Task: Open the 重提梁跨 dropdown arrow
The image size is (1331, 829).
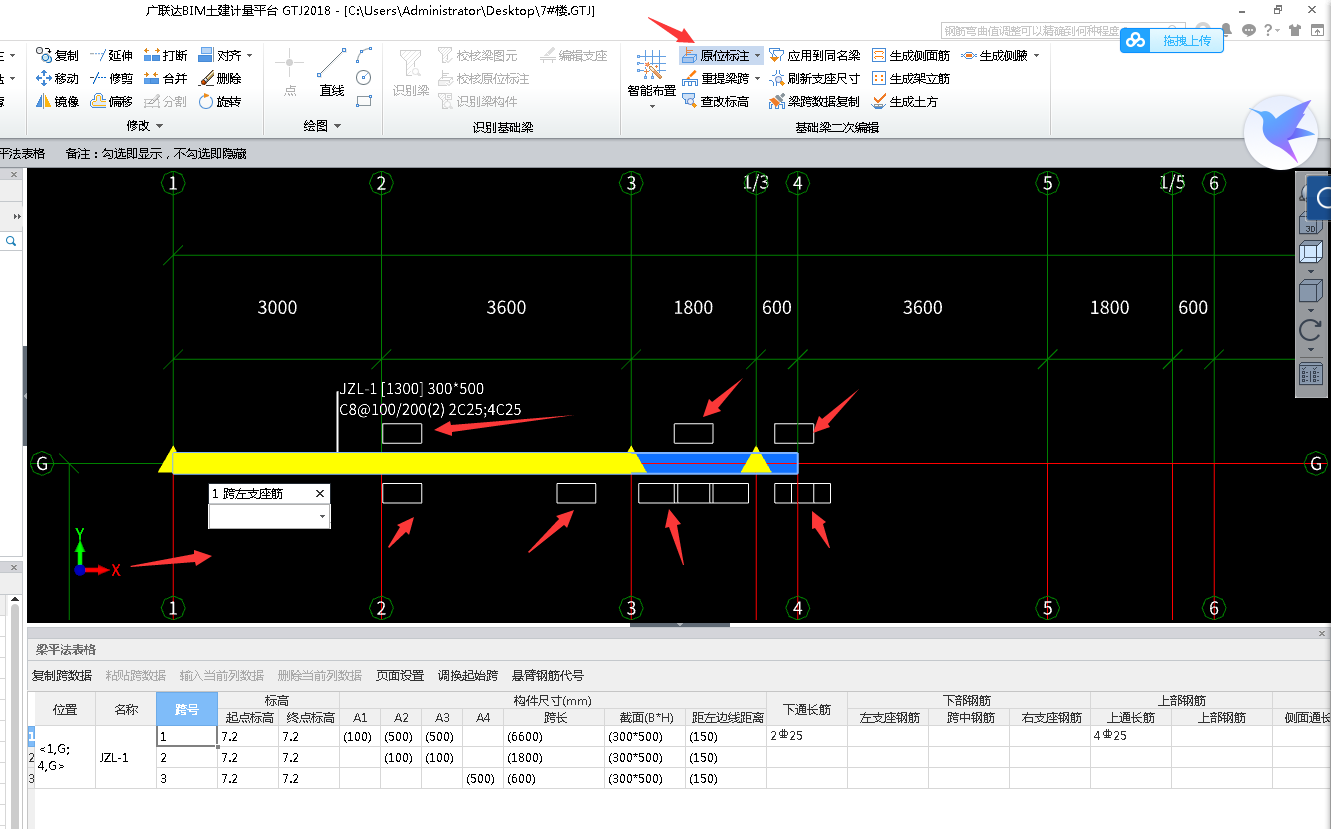Action: click(x=757, y=79)
